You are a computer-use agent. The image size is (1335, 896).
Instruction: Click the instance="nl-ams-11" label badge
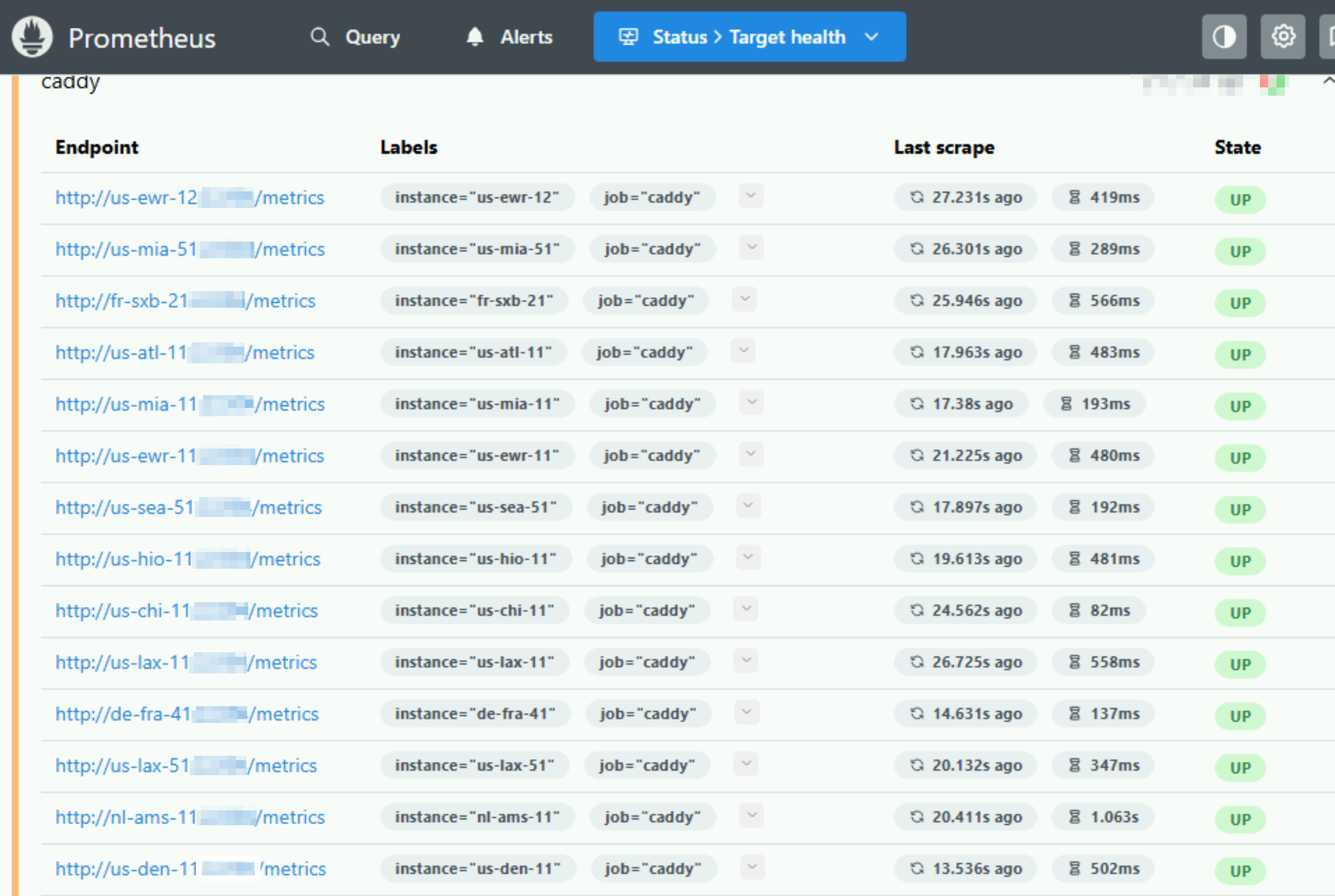click(x=477, y=817)
